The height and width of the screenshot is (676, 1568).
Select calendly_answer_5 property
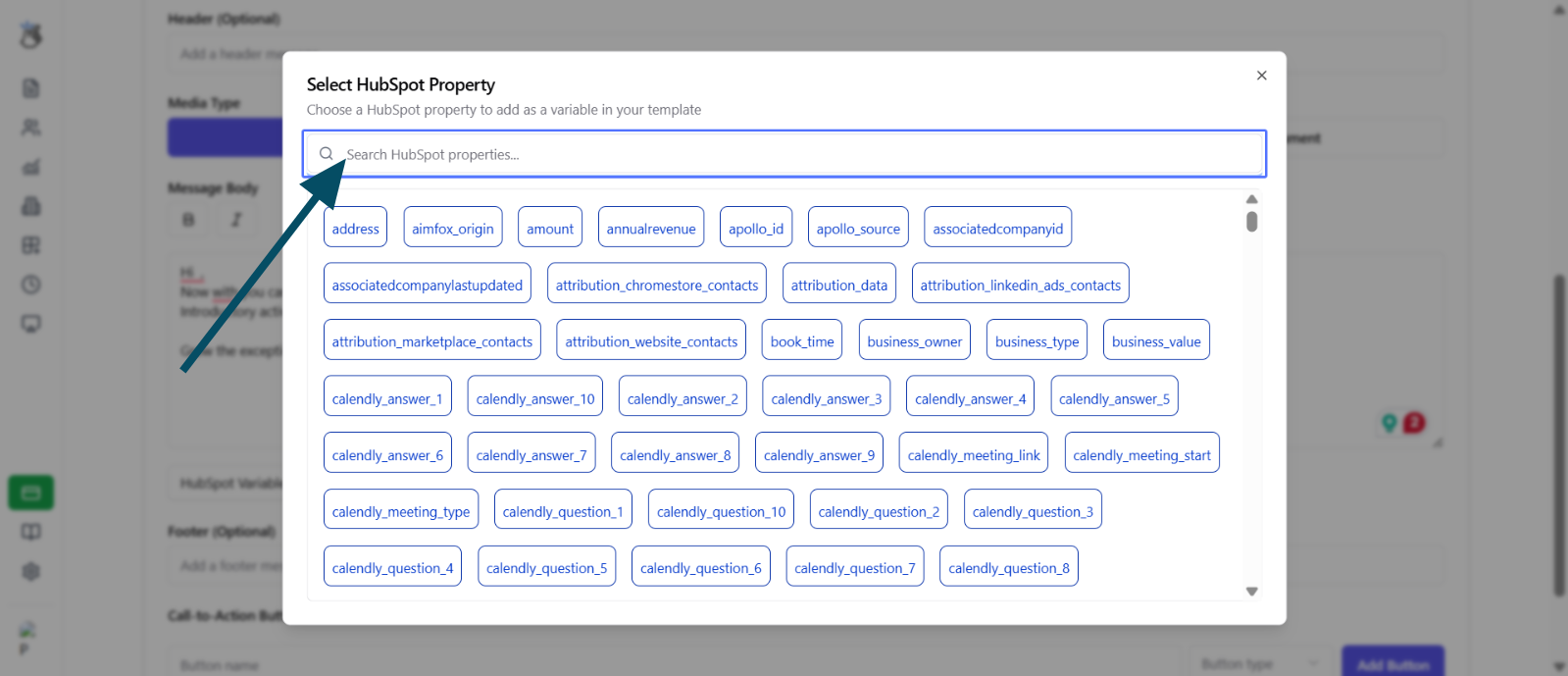pos(1114,397)
